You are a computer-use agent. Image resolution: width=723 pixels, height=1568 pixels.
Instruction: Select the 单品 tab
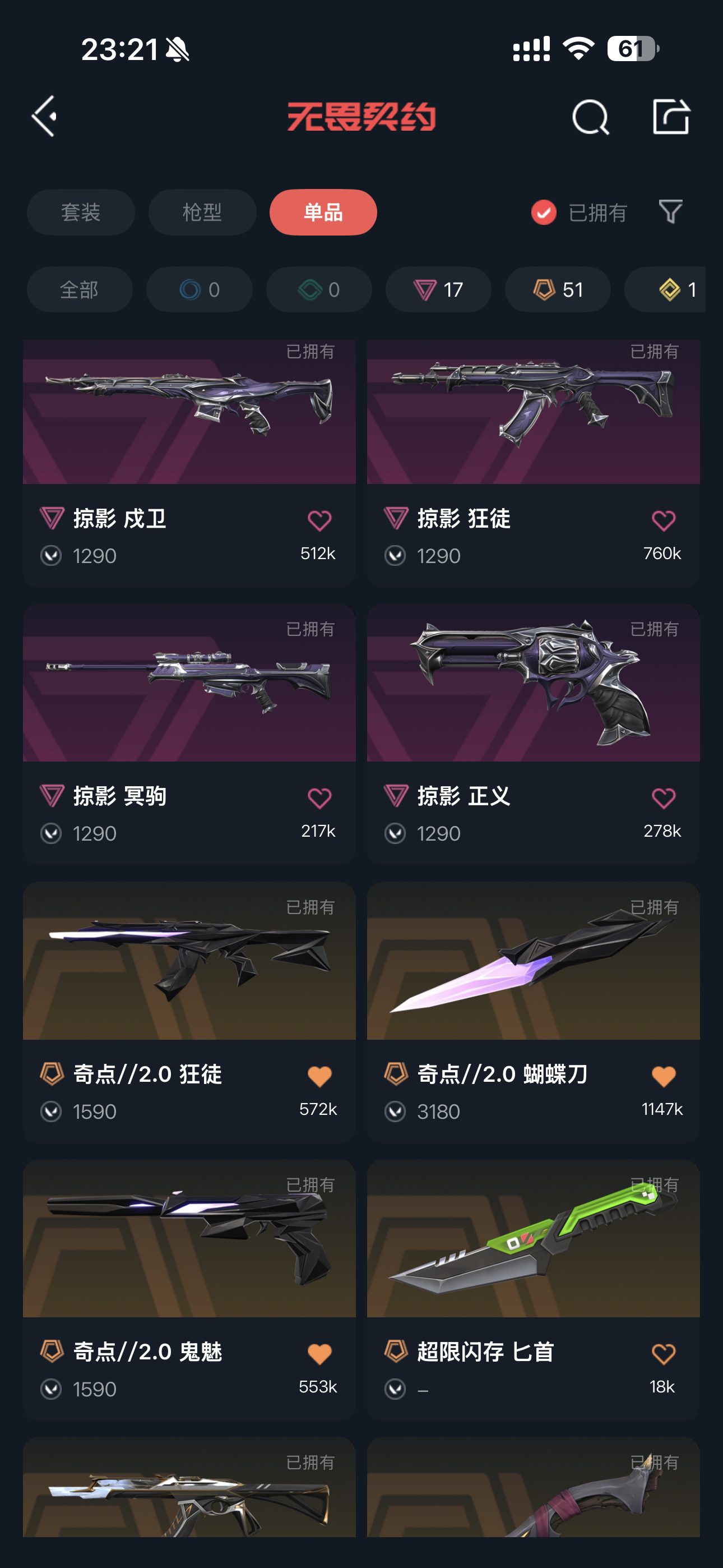[x=323, y=213]
